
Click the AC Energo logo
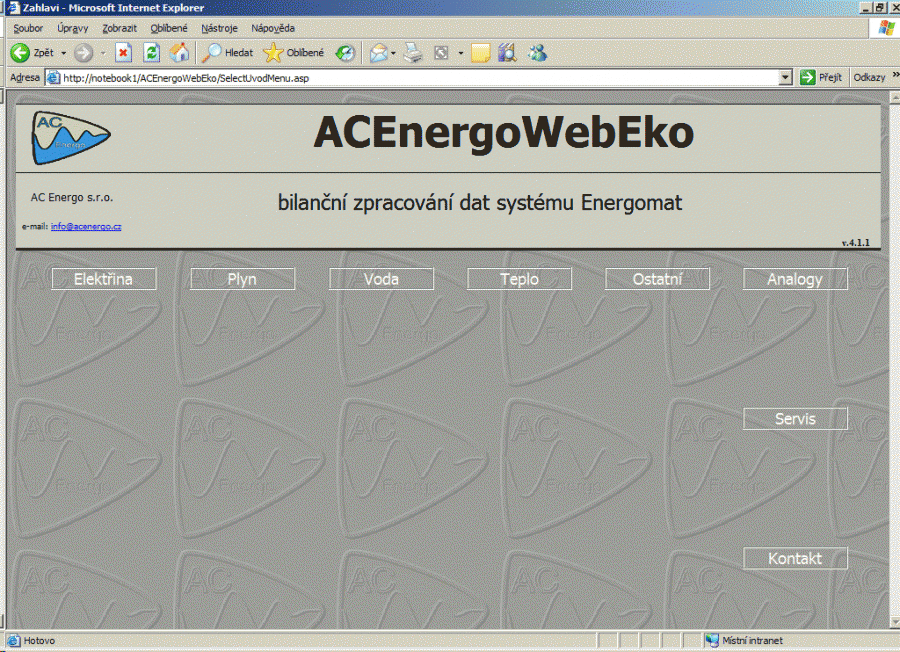tap(71, 138)
